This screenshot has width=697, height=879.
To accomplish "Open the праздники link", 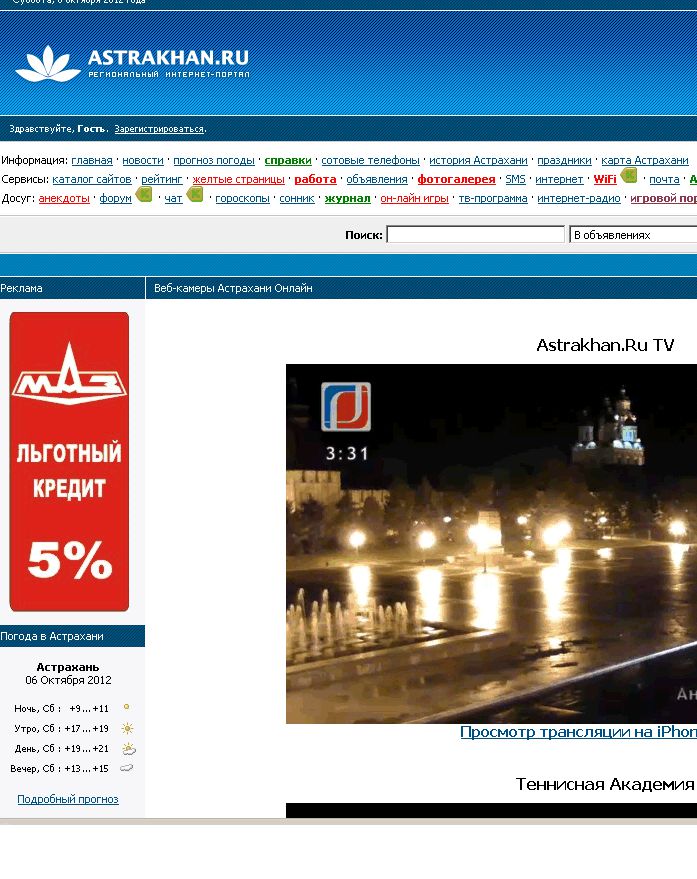I will pos(564,160).
